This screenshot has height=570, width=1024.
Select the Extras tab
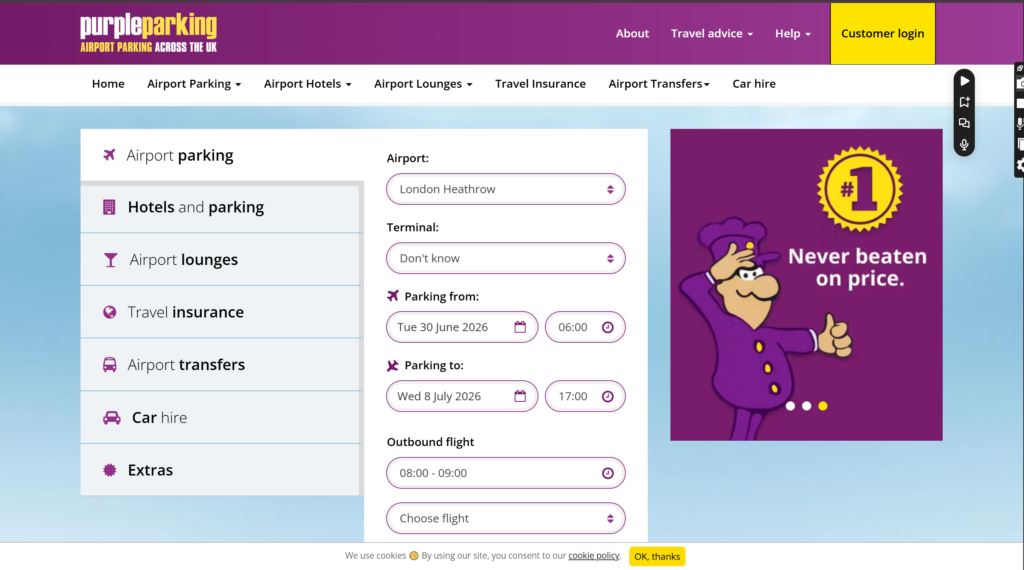click(x=221, y=470)
